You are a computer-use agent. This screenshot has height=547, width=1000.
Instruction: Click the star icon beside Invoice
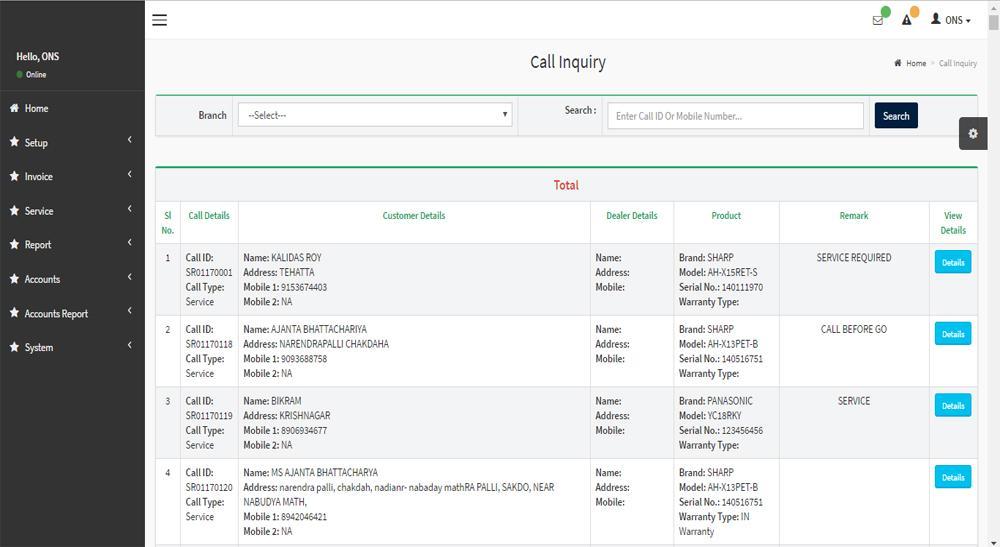click(x=14, y=176)
